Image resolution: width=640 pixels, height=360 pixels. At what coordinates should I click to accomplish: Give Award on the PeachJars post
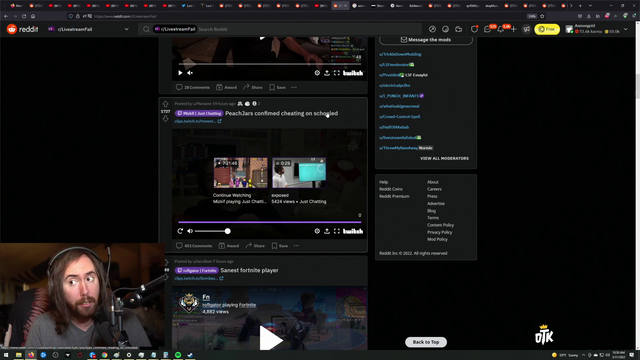click(x=229, y=246)
